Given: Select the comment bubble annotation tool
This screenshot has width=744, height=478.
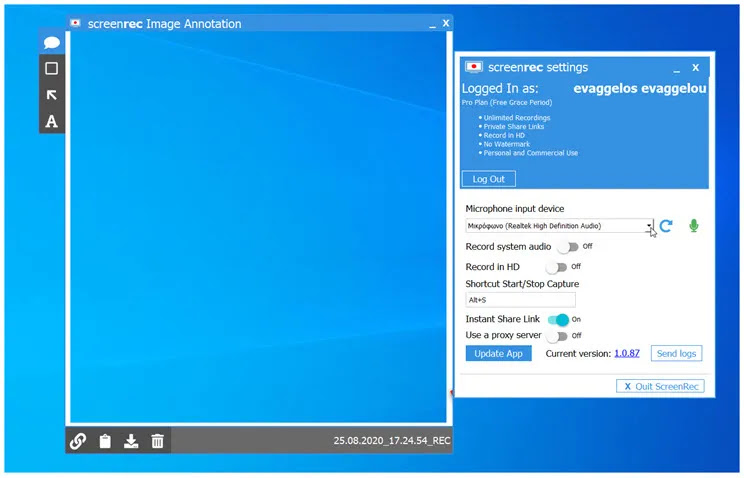Looking at the screenshot, I should click(52, 43).
